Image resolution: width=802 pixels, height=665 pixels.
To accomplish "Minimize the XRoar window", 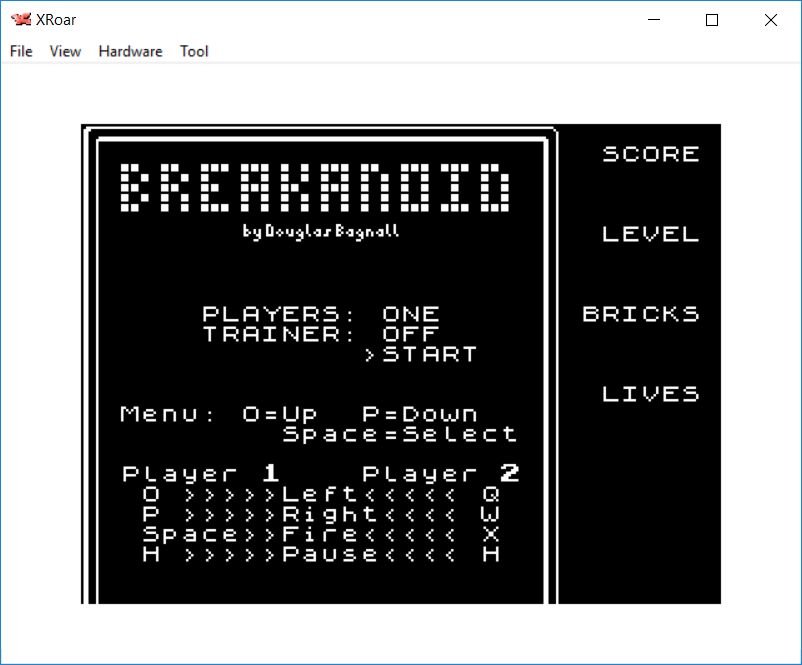I will click(x=654, y=19).
